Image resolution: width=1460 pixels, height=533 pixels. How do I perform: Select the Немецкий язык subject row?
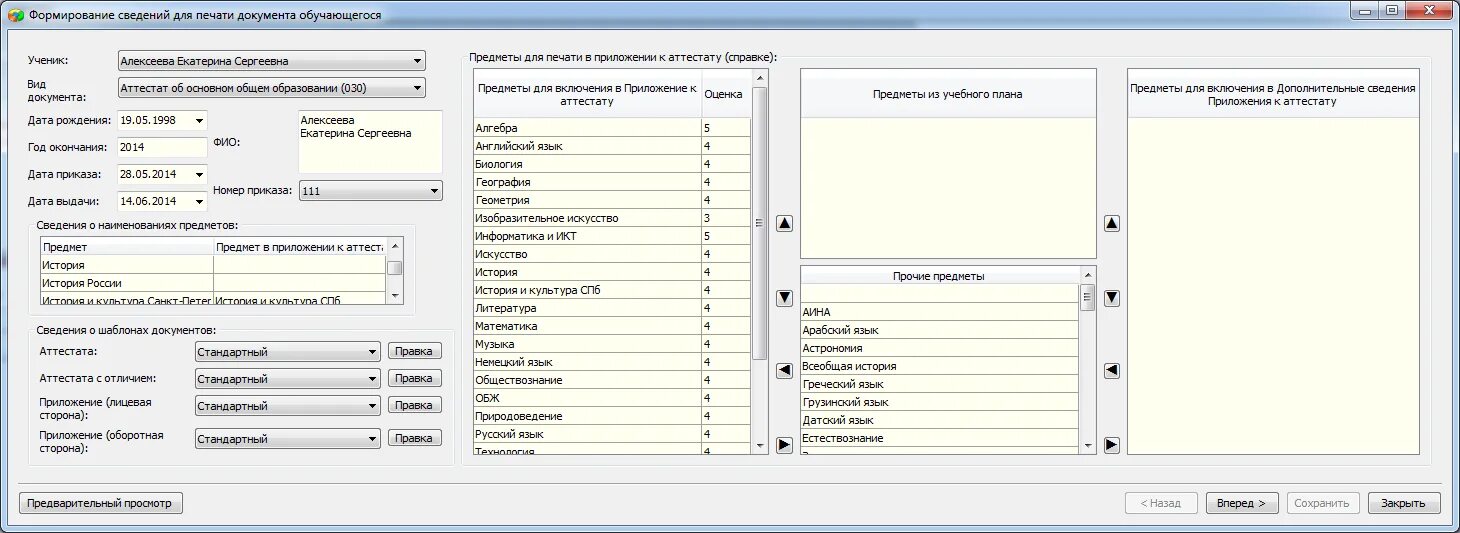(x=612, y=362)
